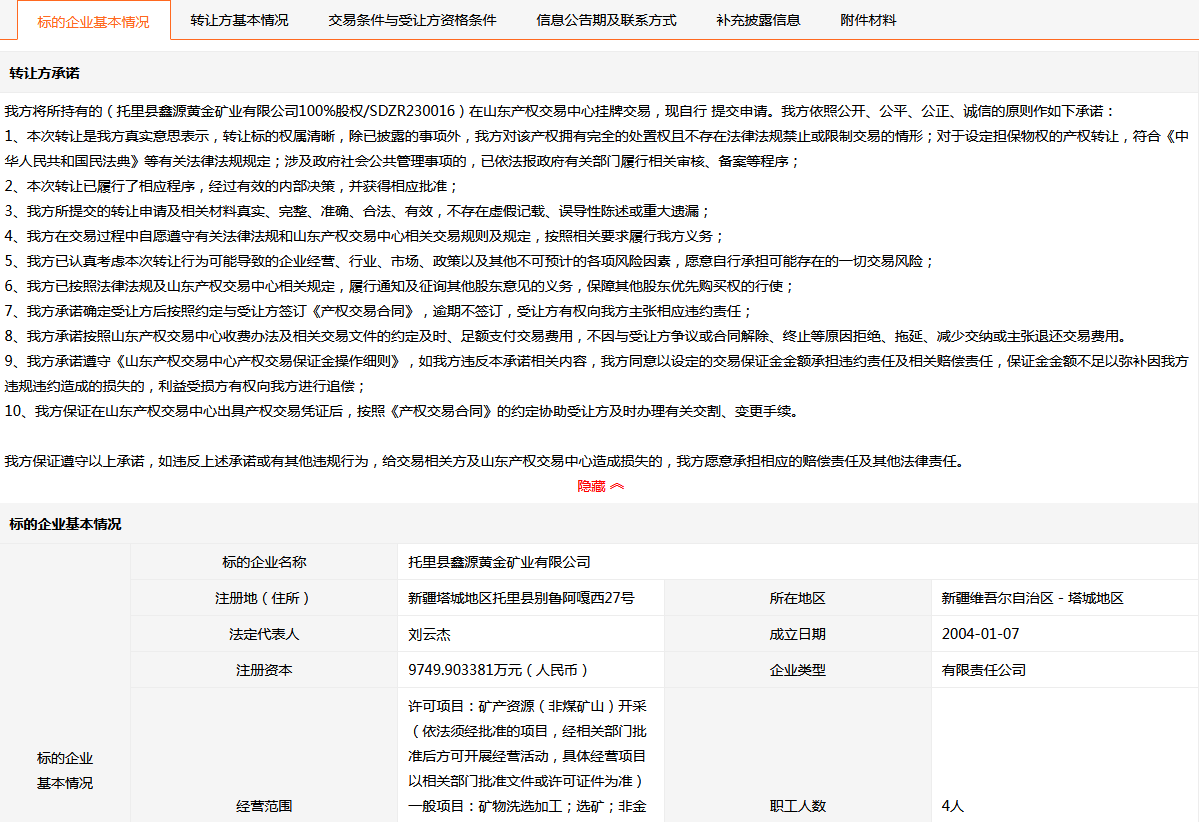Viewport: 1202px width, 822px height.
Task: Click commitment item 10 about 产权交易凭证
Action: [x=401, y=411]
